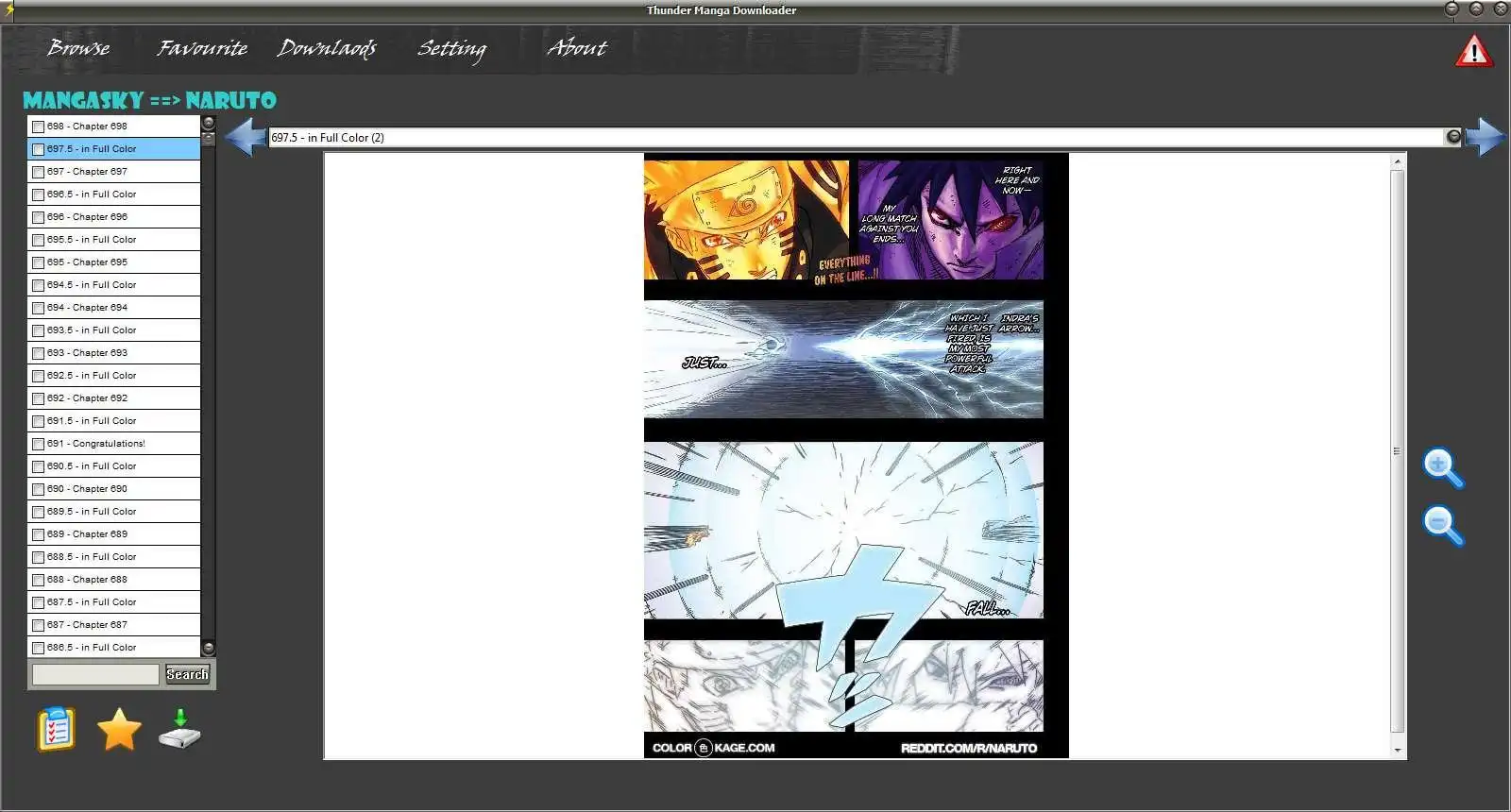The image size is (1511, 812).
Task: Select row 689.5 - in Full Color
Action: [x=114, y=512]
